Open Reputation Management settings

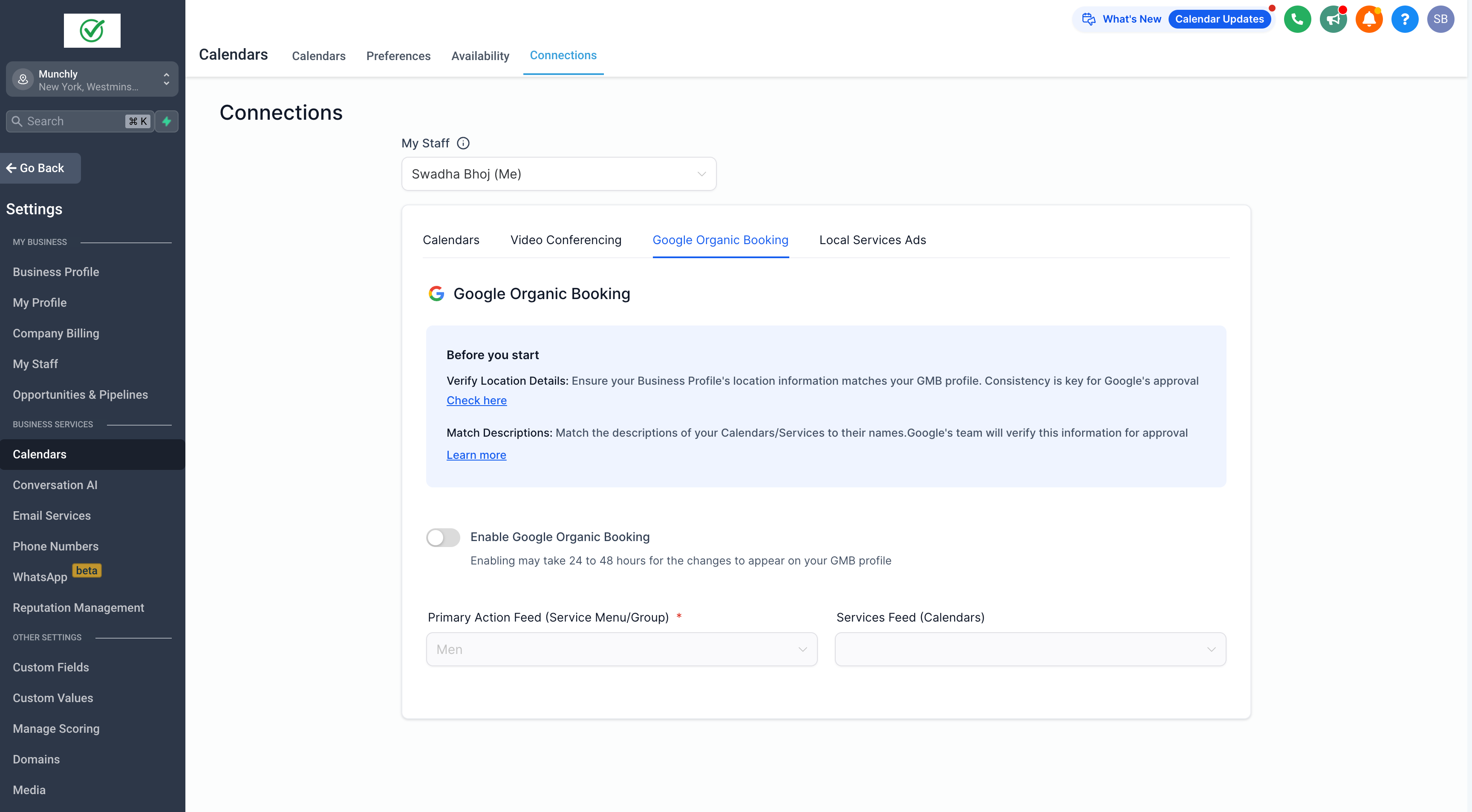pyautogui.click(x=78, y=608)
